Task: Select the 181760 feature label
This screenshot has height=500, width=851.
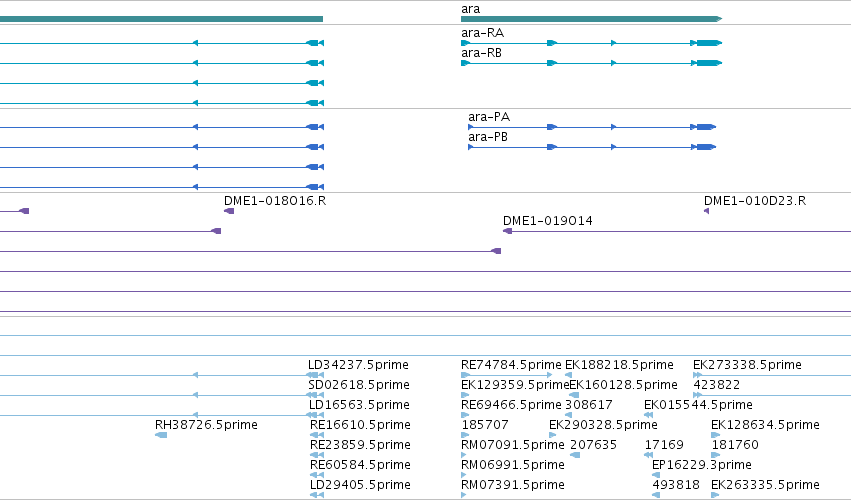Action: click(735, 445)
